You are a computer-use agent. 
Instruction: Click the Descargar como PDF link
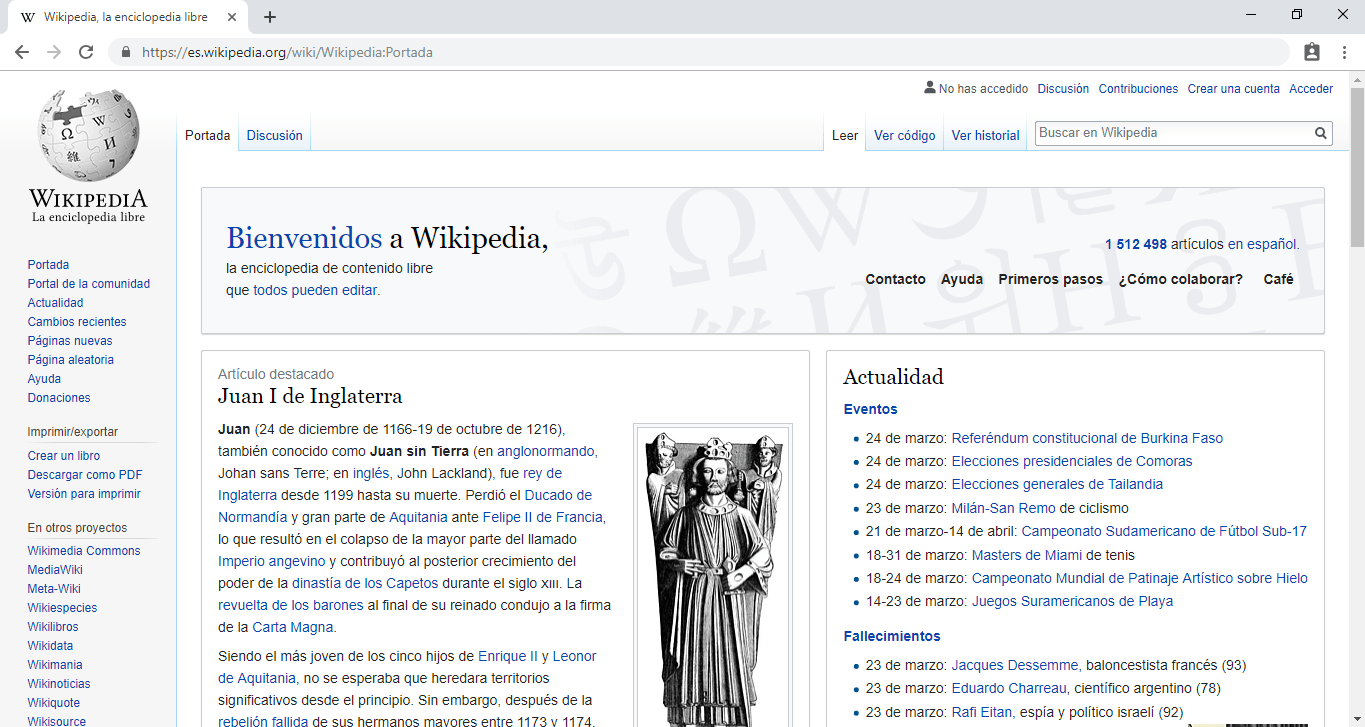(85, 475)
